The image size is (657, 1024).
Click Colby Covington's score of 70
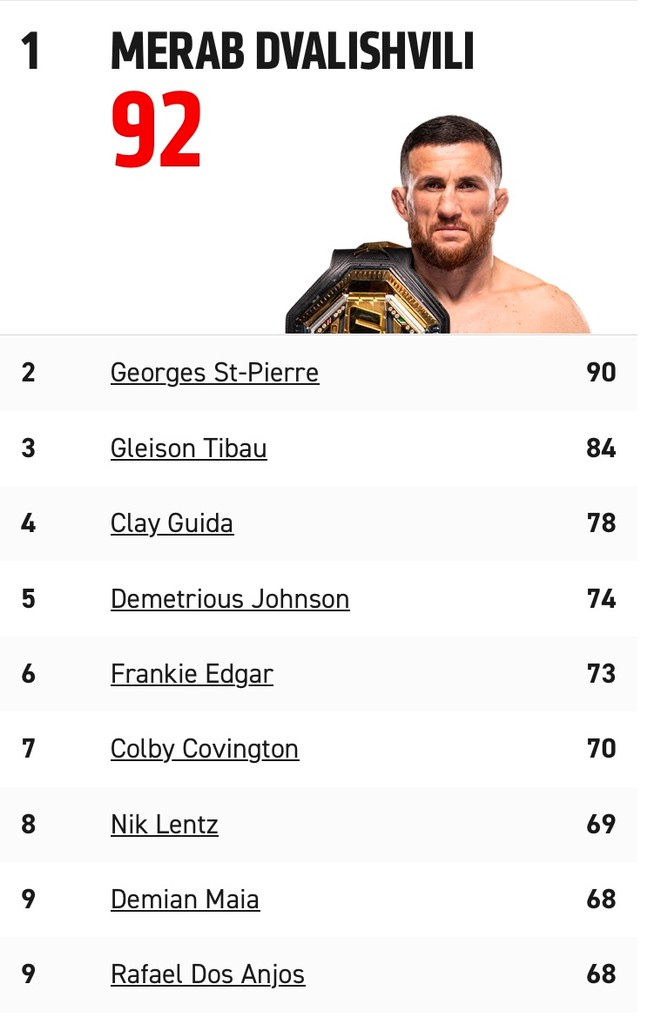(601, 749)
